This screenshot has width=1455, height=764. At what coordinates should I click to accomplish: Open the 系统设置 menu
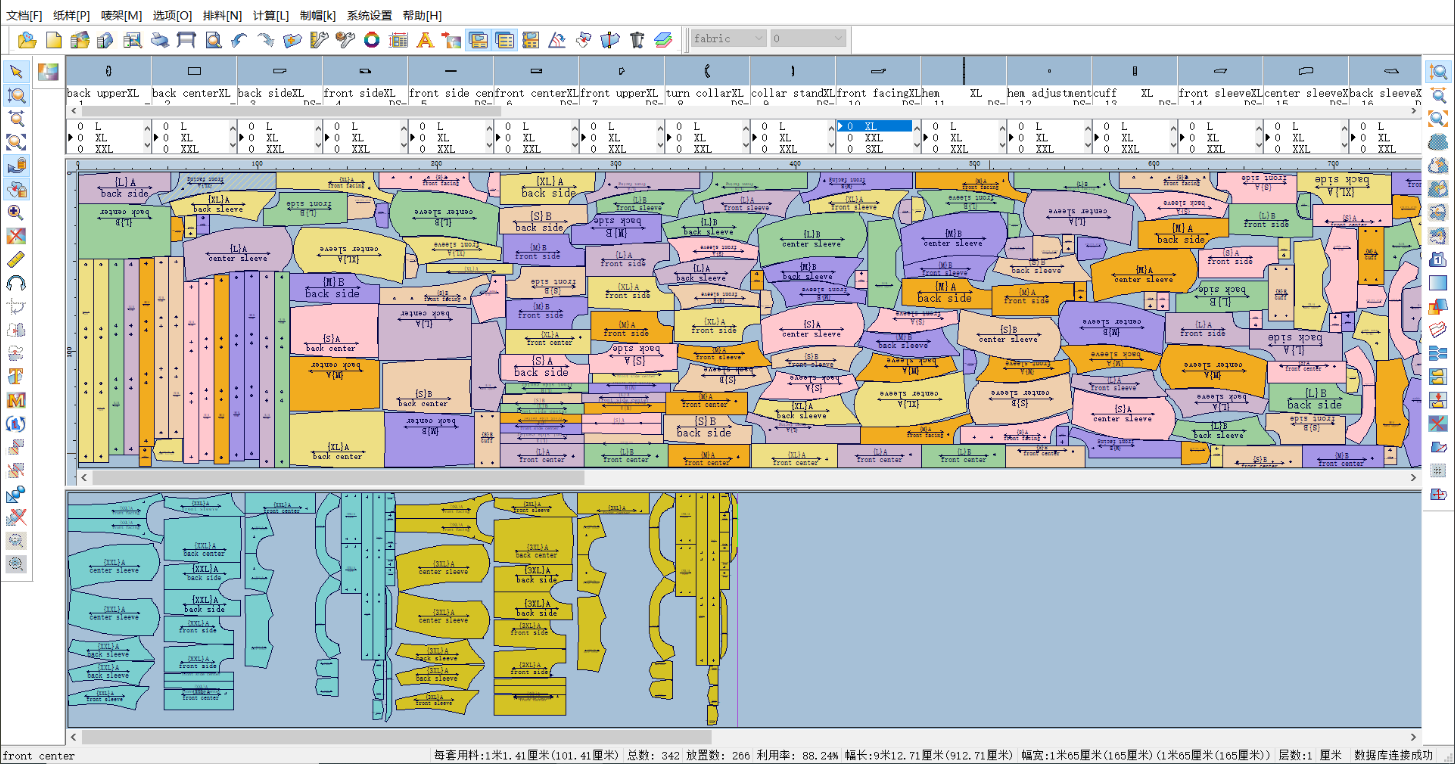tap(369, 16)
